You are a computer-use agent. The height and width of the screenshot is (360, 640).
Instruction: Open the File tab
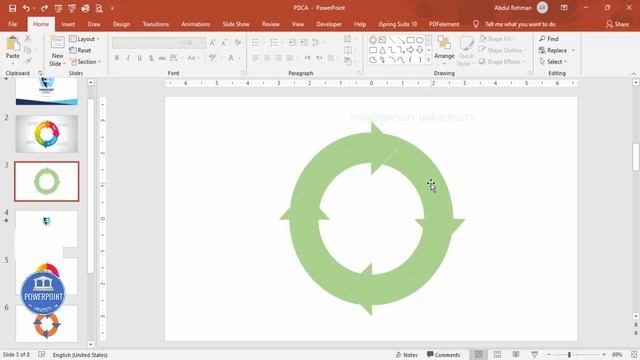click(x=13, y=24)
